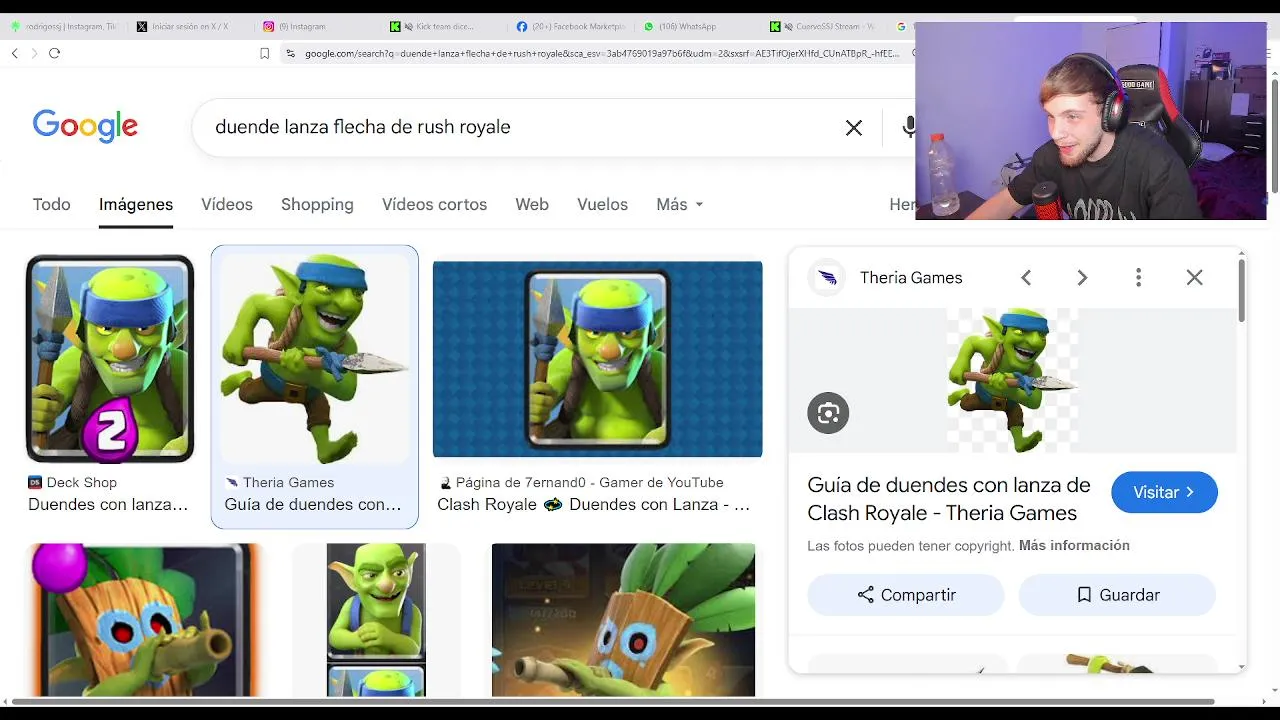
Task: Click the Deck Shop source label
Action: pos(72,482)
